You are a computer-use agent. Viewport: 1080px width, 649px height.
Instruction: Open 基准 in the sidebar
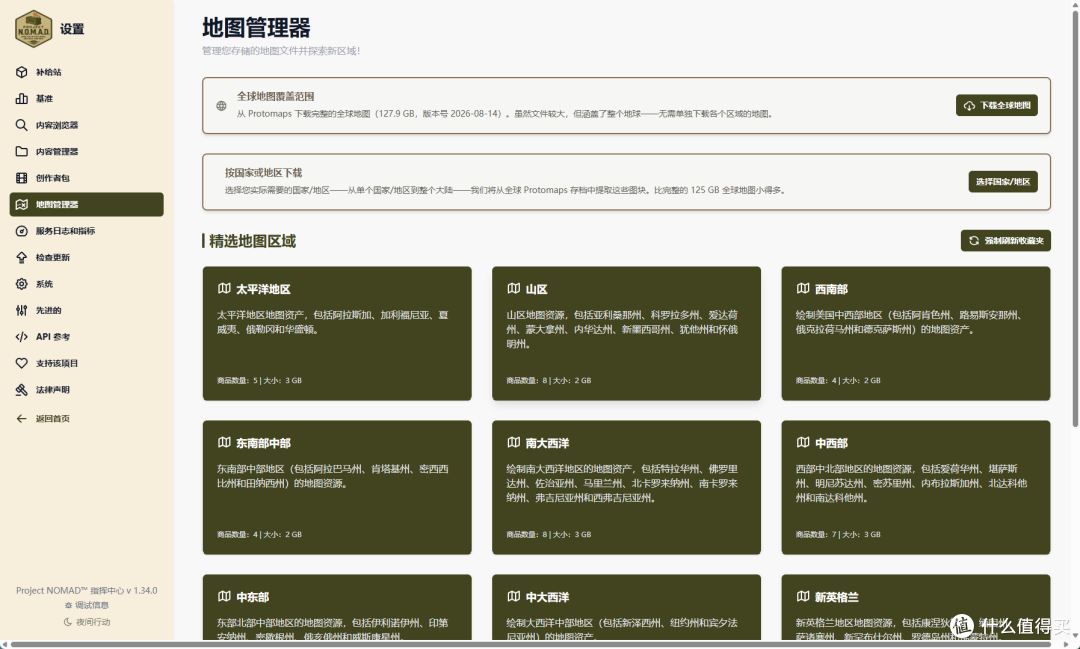[87, 99]
